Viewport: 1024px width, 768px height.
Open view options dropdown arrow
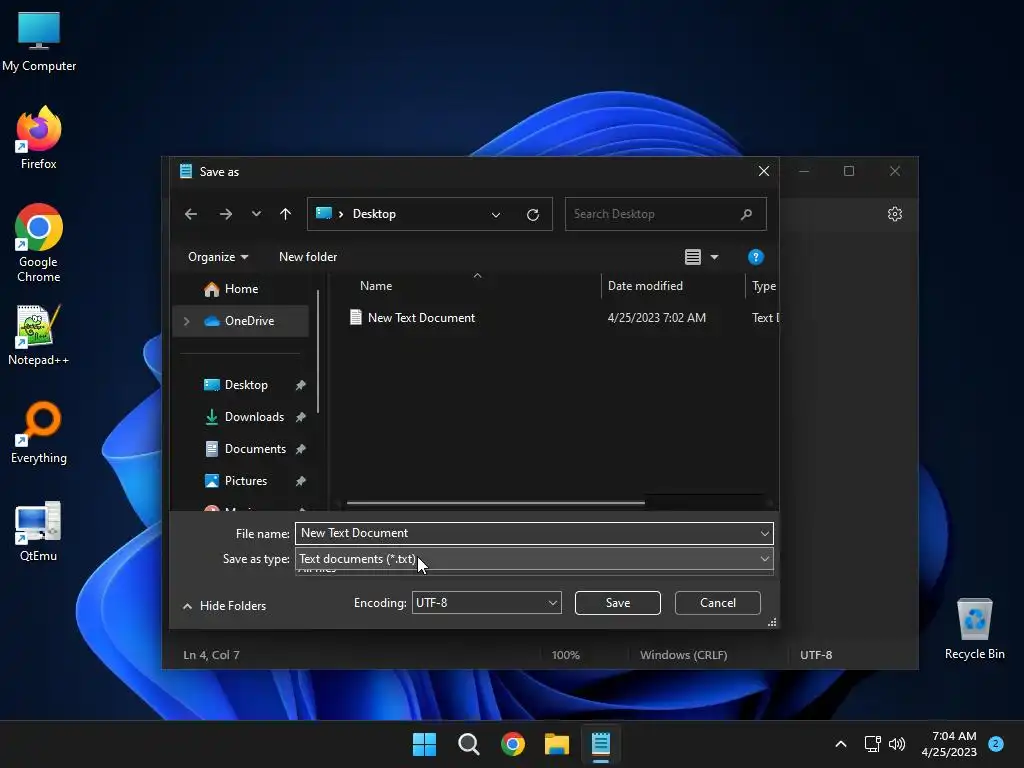tap(714, 257)
